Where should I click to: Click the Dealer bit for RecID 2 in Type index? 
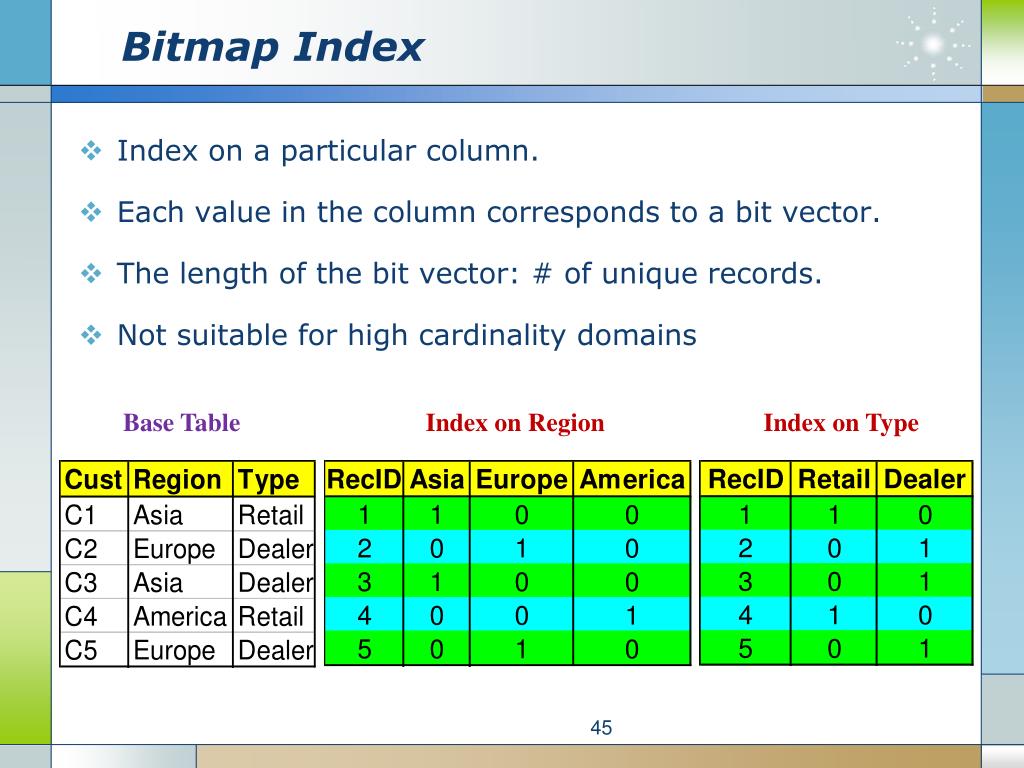tap(925, 548)
